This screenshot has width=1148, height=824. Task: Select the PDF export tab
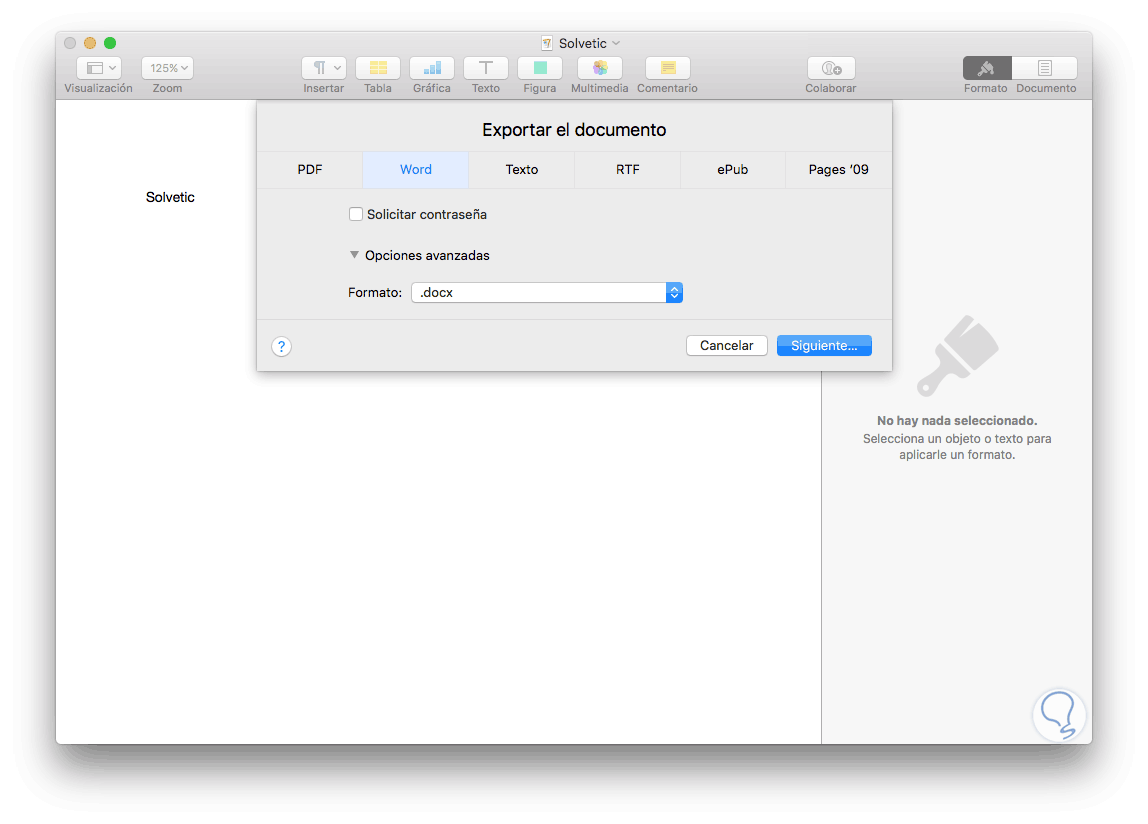point(309,169)
